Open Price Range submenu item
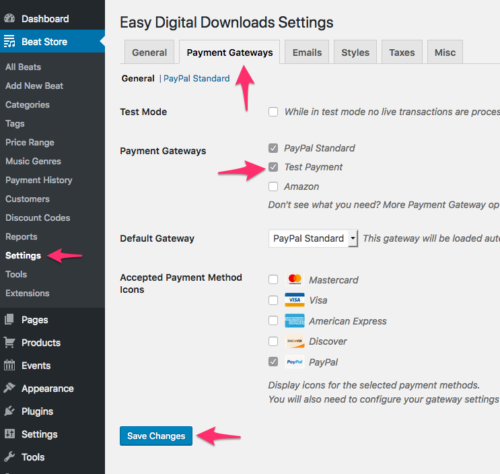Image resolution: width=500 pixels, height=474 pixels. [30, 142]
